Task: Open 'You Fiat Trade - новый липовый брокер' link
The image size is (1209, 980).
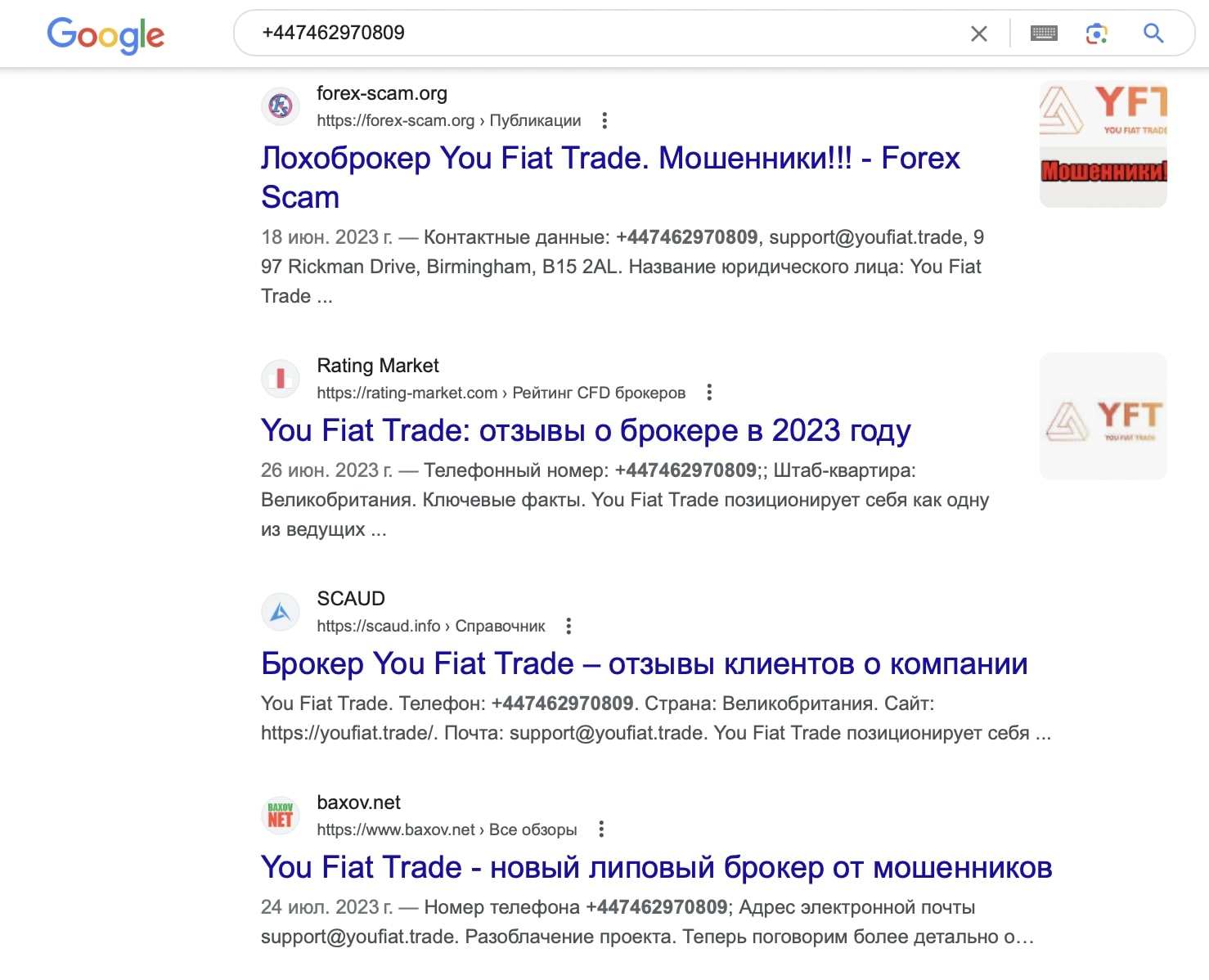Action: point(656,867)
